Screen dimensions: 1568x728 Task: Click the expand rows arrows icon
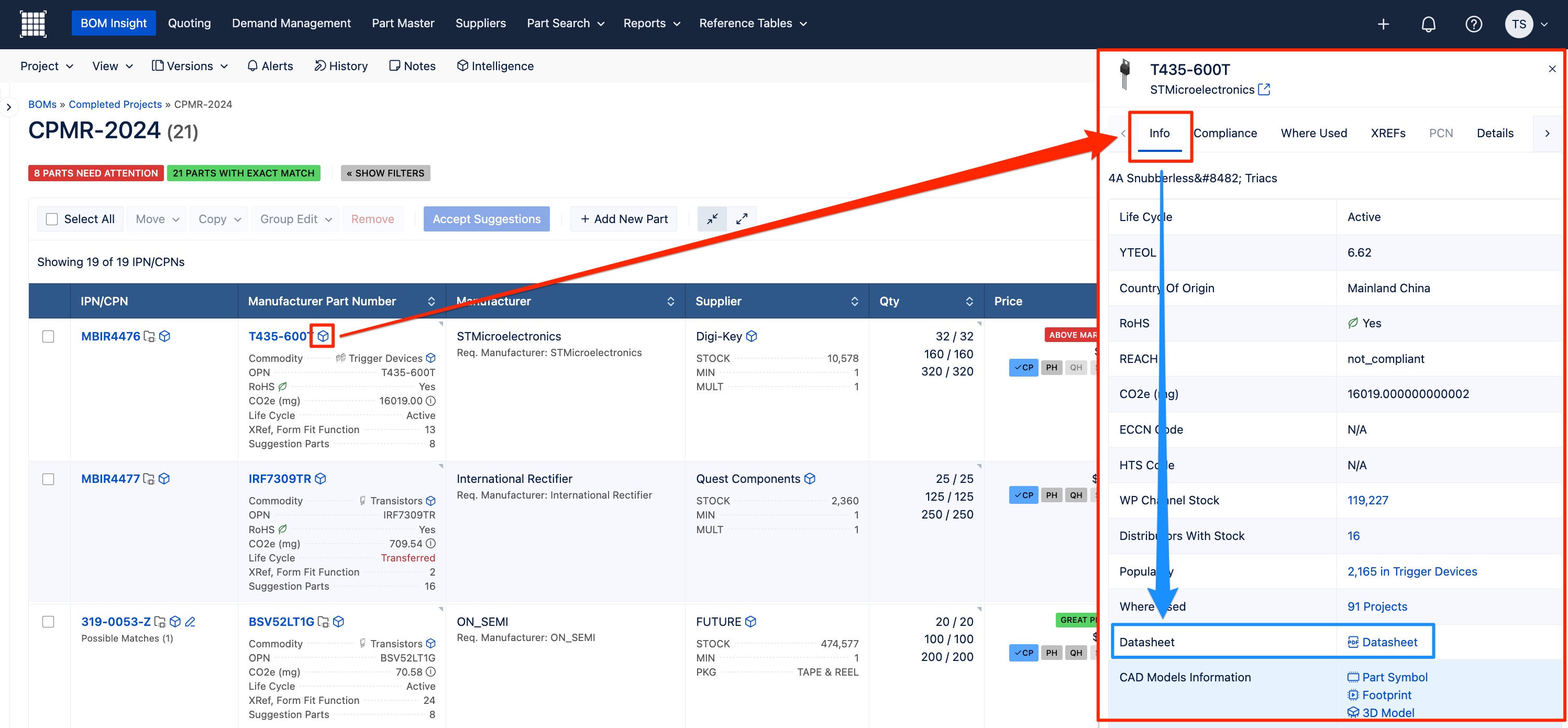tap(742, 219)
